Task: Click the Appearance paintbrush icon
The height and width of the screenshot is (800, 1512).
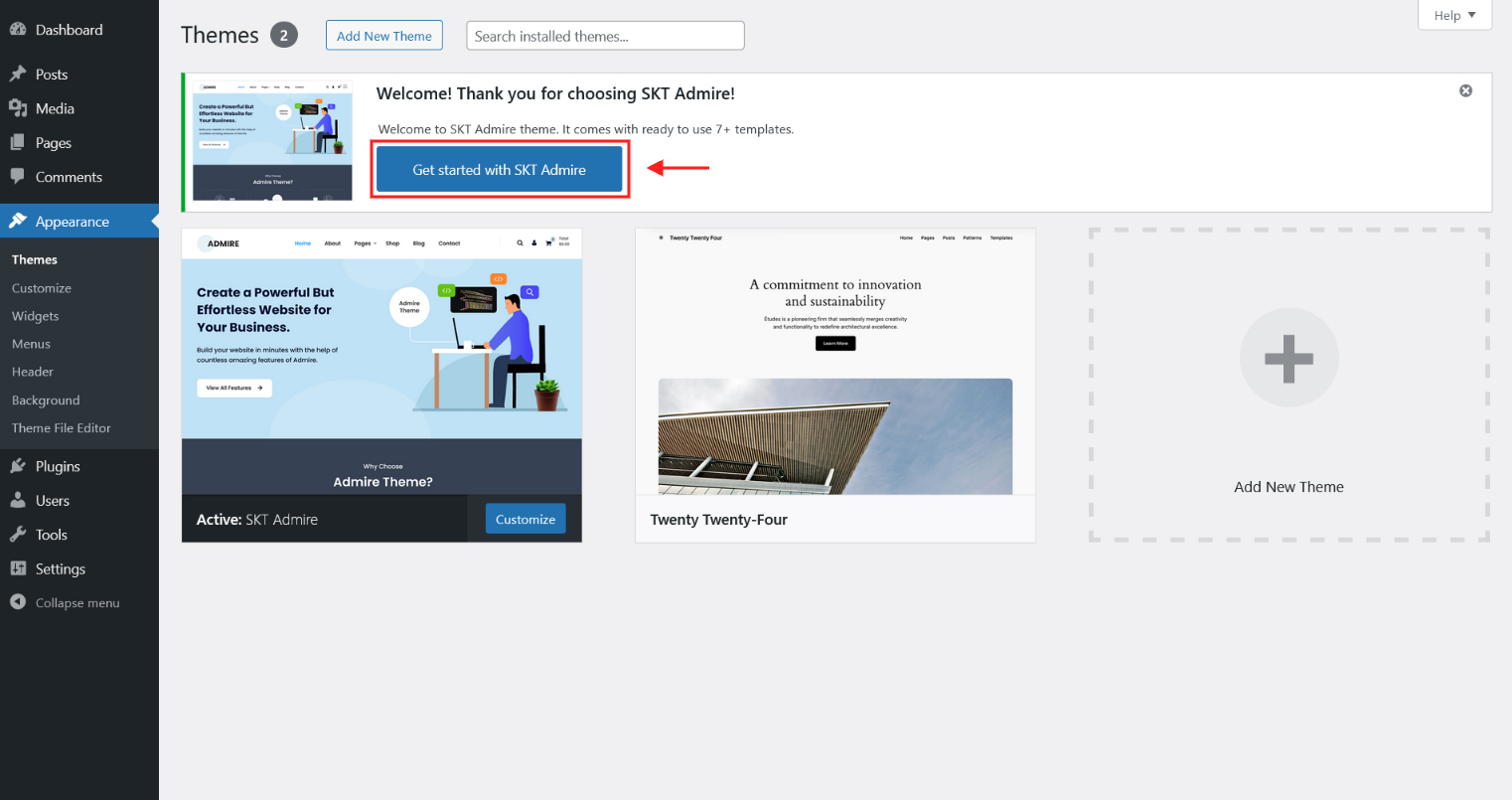Action: tap(18, 221)
